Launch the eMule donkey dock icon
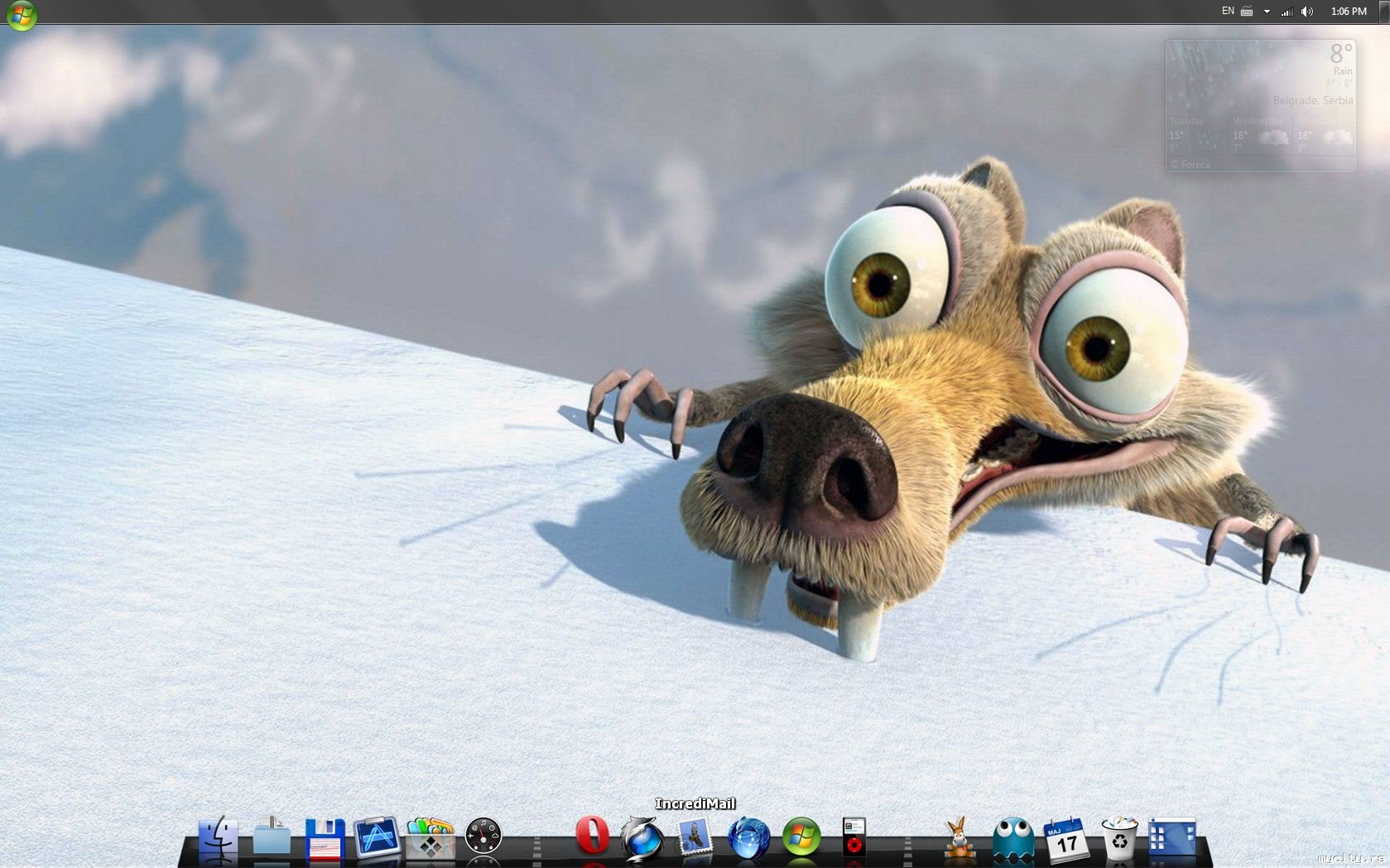The image size is (1390, 868). click(x=960, y=837)
